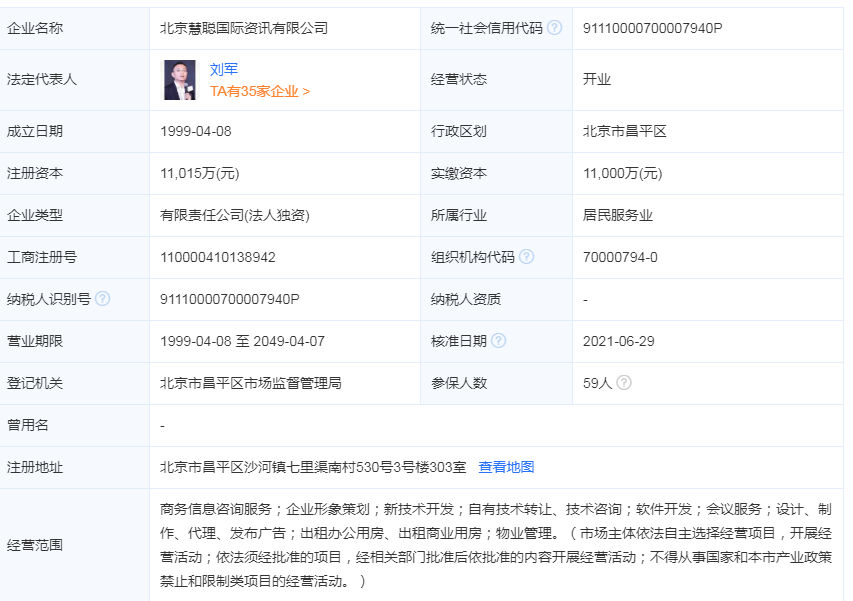Select founding date 1999-04-08

196,131
